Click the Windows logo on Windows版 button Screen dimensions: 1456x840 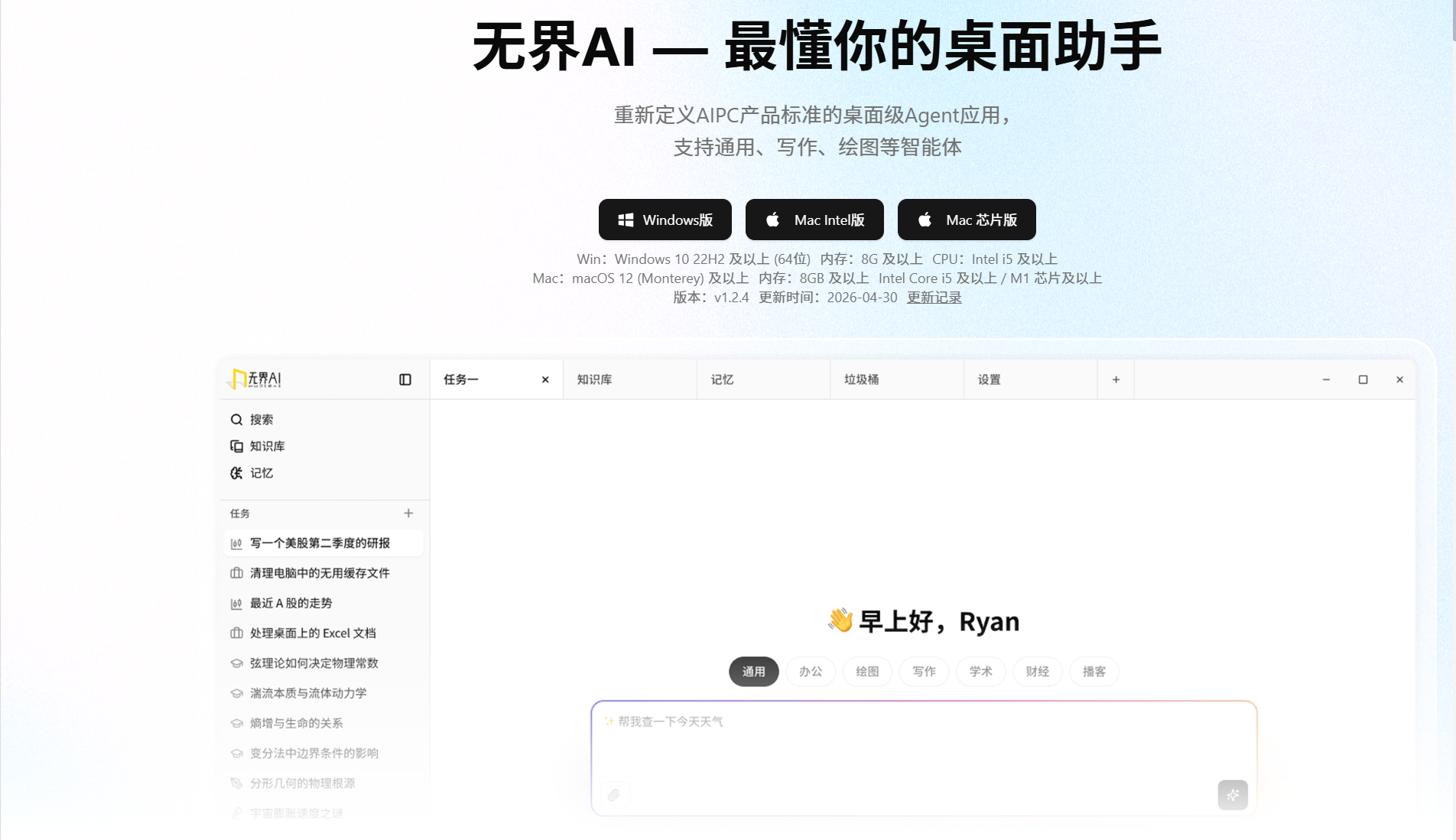[626, 220]
